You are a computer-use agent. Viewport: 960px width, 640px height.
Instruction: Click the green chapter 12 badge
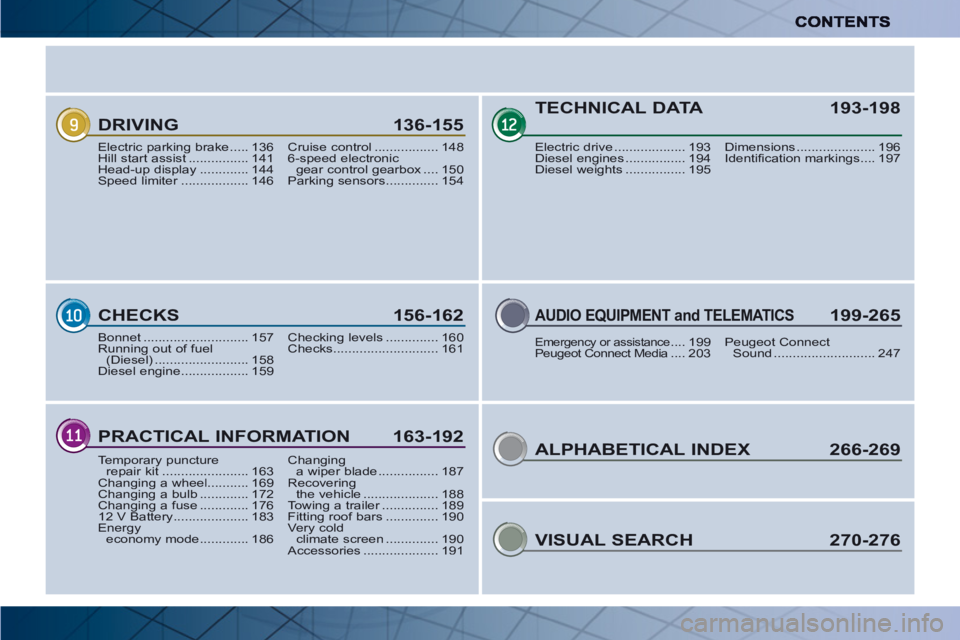click(x=509, y=124)
